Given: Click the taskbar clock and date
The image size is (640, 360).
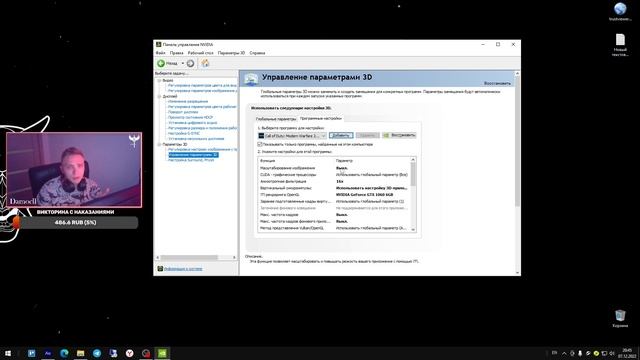Looking at the screenshot, I should (627, 353).
